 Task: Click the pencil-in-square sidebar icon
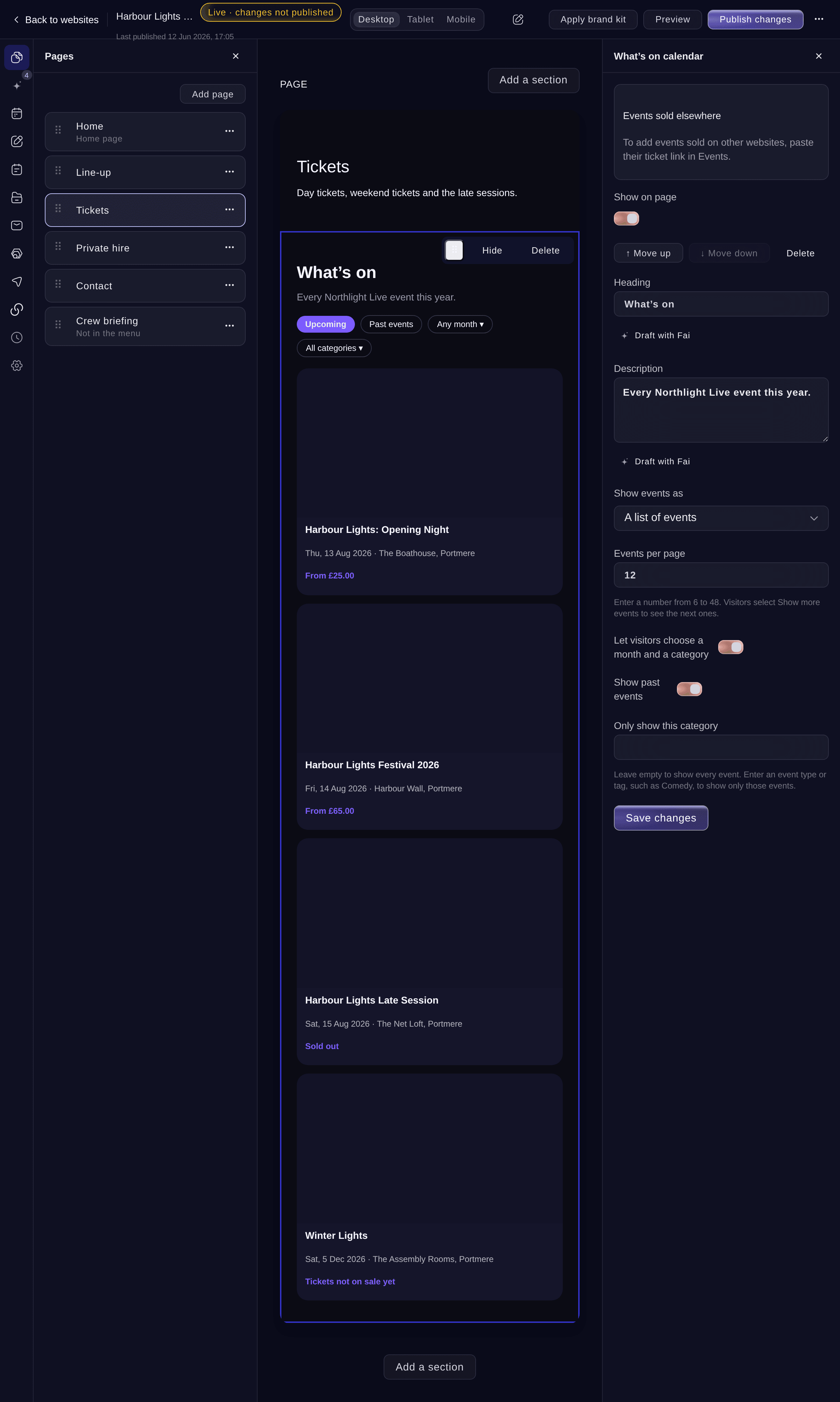click(17, 141)
